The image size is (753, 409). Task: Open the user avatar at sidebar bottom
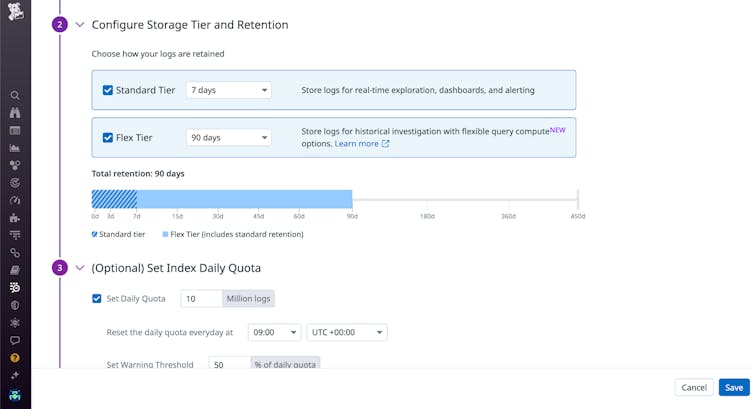click(x=15, y=394)
